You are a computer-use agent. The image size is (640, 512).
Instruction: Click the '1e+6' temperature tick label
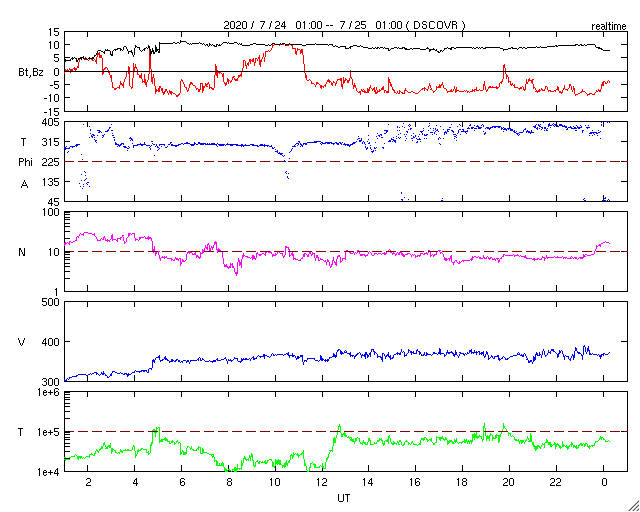coord(49,392)
